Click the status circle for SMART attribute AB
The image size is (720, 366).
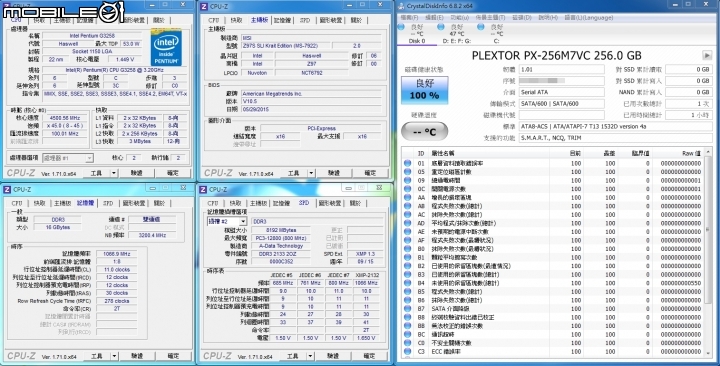click(x=407, y=206)
